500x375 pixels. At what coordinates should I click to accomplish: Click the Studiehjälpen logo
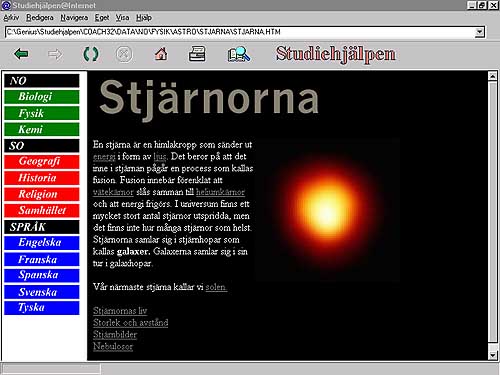pyautogui.click(x=336, y=54)
